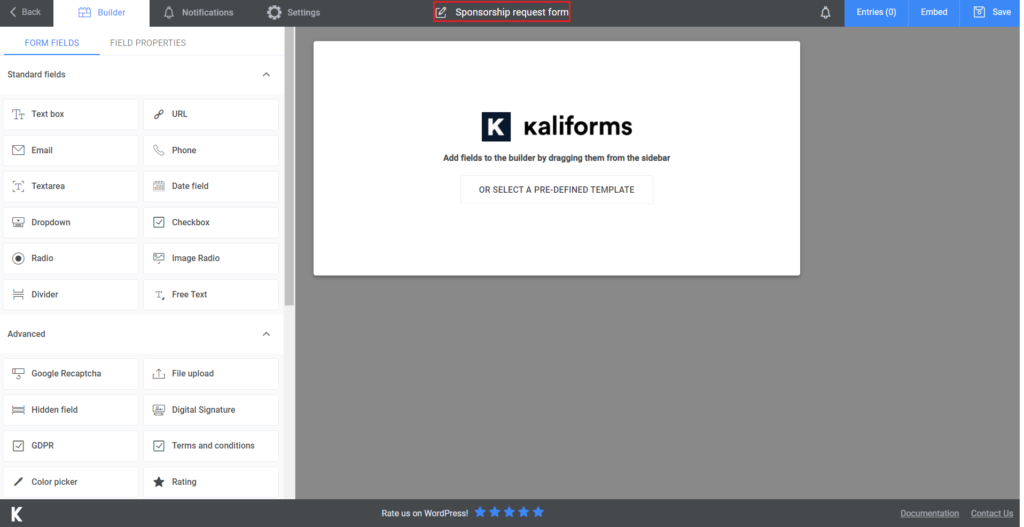Edit the Sponsorship request form title
The image size is (1024, 527).
511,12
